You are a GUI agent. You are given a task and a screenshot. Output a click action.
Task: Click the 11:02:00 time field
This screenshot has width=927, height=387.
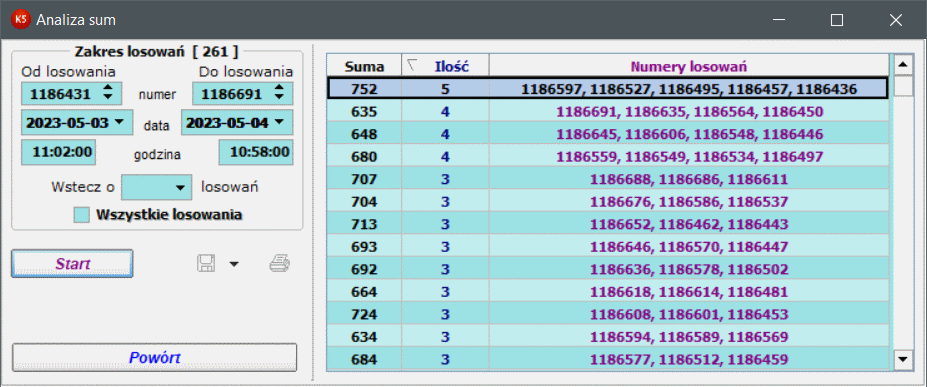(x=59, y=152)
